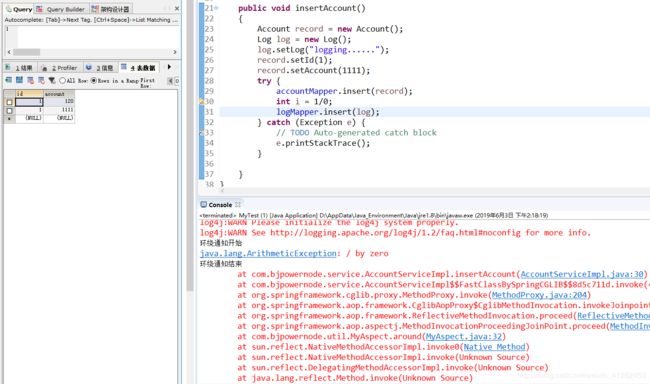Click the 环绕通知开始 console output line

[221, 243]
